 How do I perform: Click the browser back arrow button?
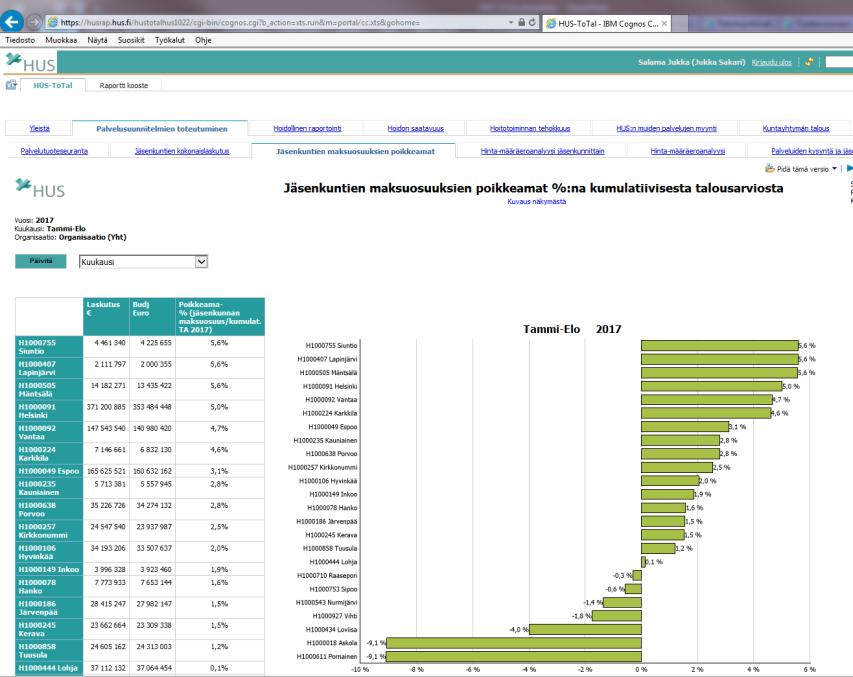click(x=11, y=22)
